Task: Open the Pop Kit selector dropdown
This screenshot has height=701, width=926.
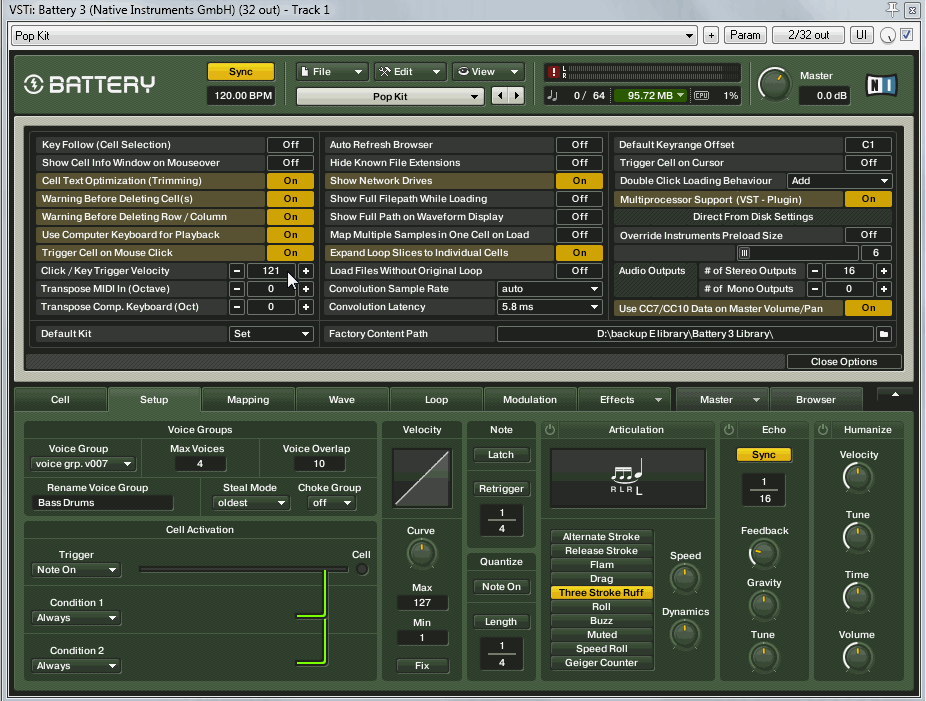Action: click(x=390, y=96)
